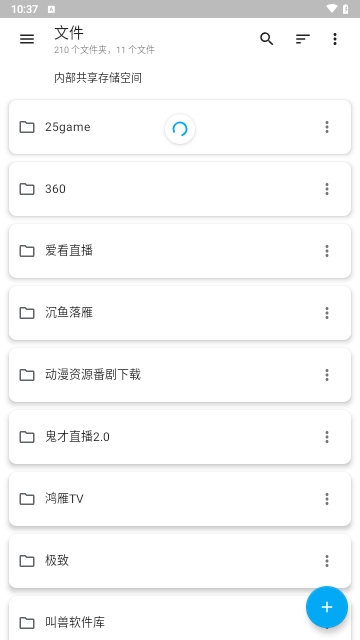Tap the 文件 title header
The width and height of the screenshot is (360, 640).
[x=69, y=33]
